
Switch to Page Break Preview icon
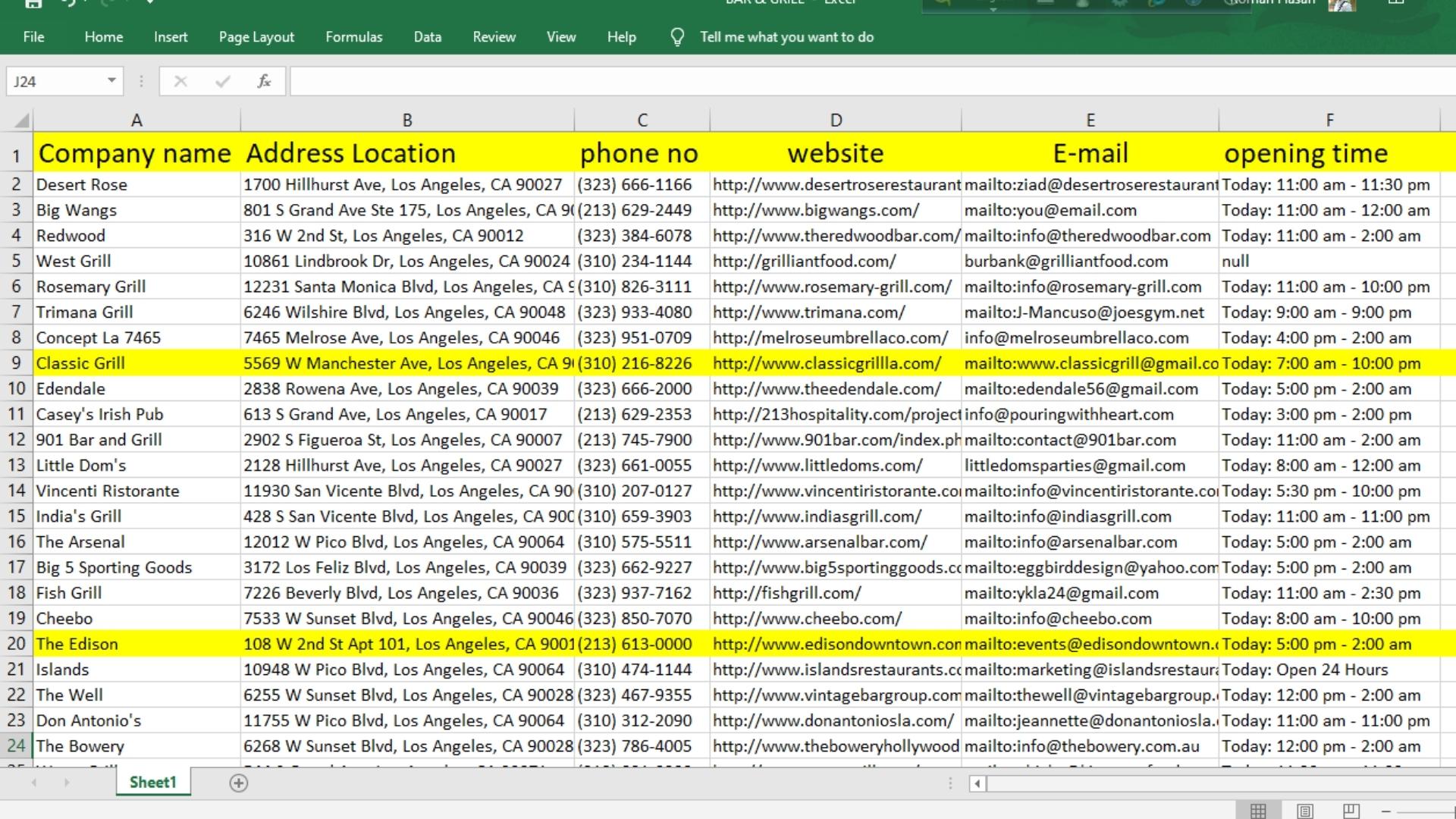pyautogui.click(x=1351, y=811)
